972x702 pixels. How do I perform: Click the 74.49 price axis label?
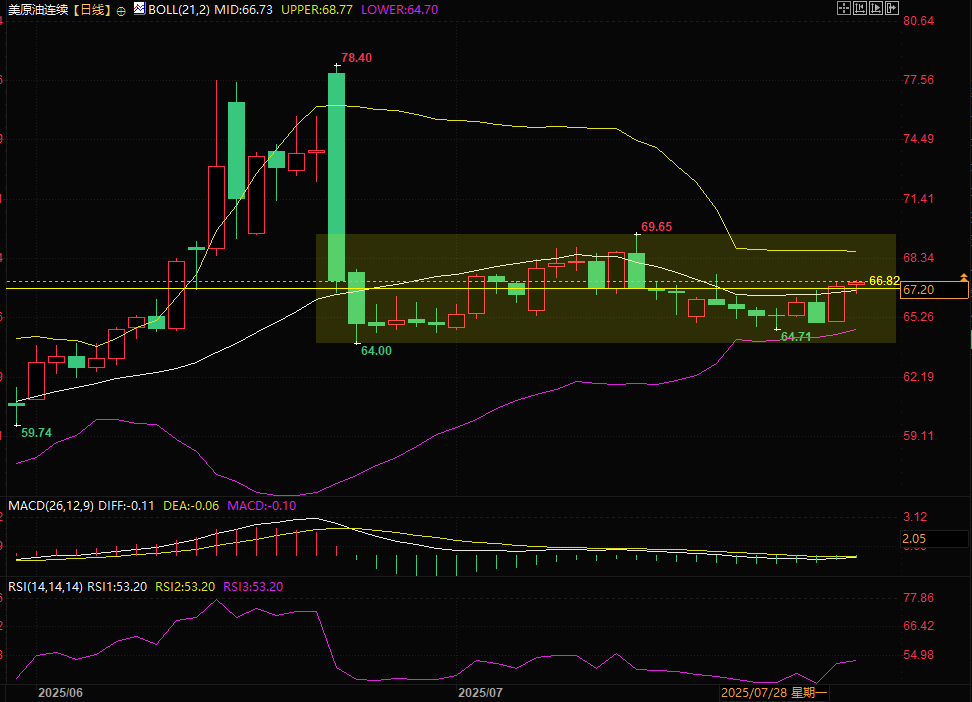pos(919,139)
